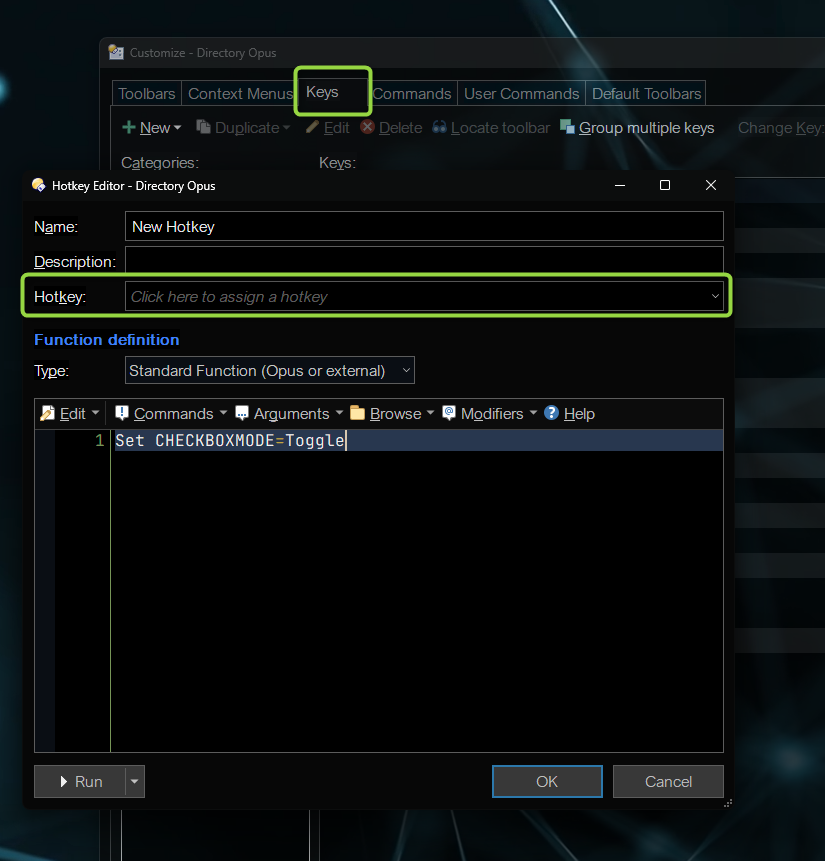Click the Run button
The height and width of the screenshot is (861, 825).
(x=80, y=781)
